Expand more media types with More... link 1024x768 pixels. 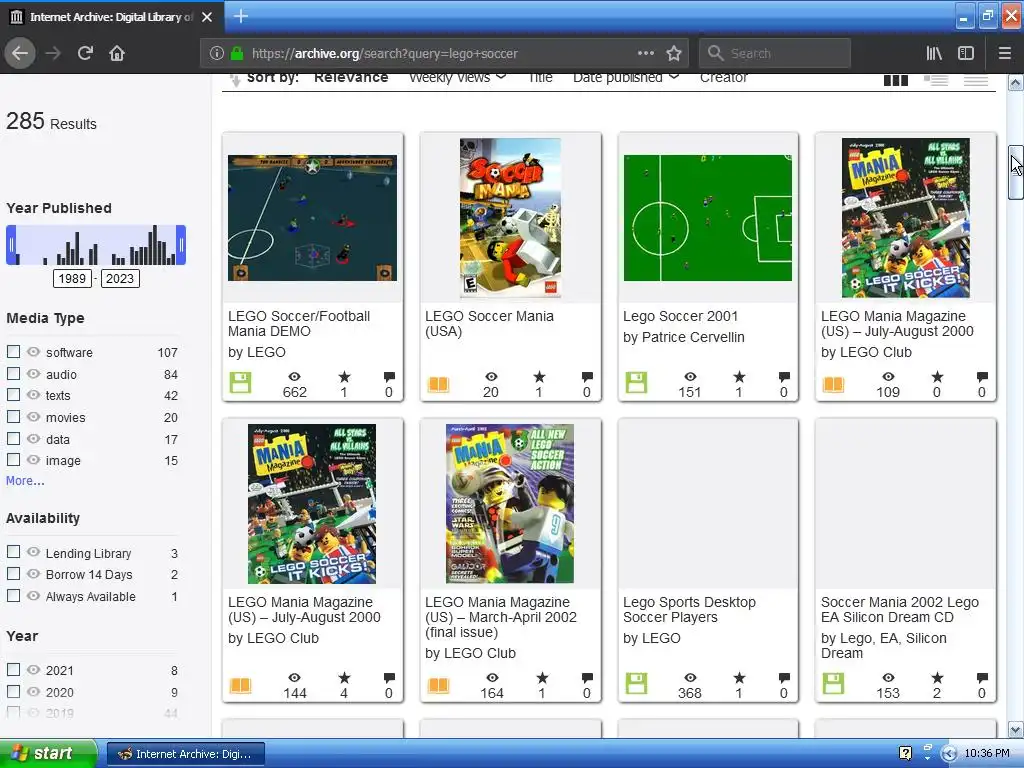coord(25,481)
